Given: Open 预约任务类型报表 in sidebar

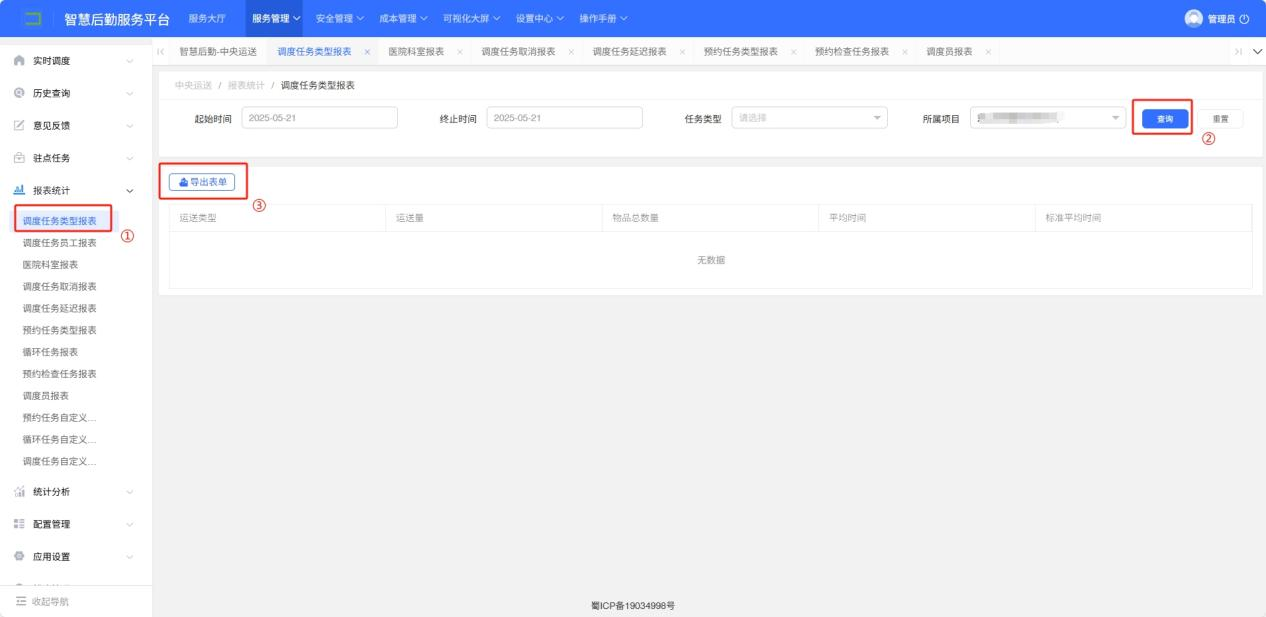Looking at the screenshot, I should point(60,330).
